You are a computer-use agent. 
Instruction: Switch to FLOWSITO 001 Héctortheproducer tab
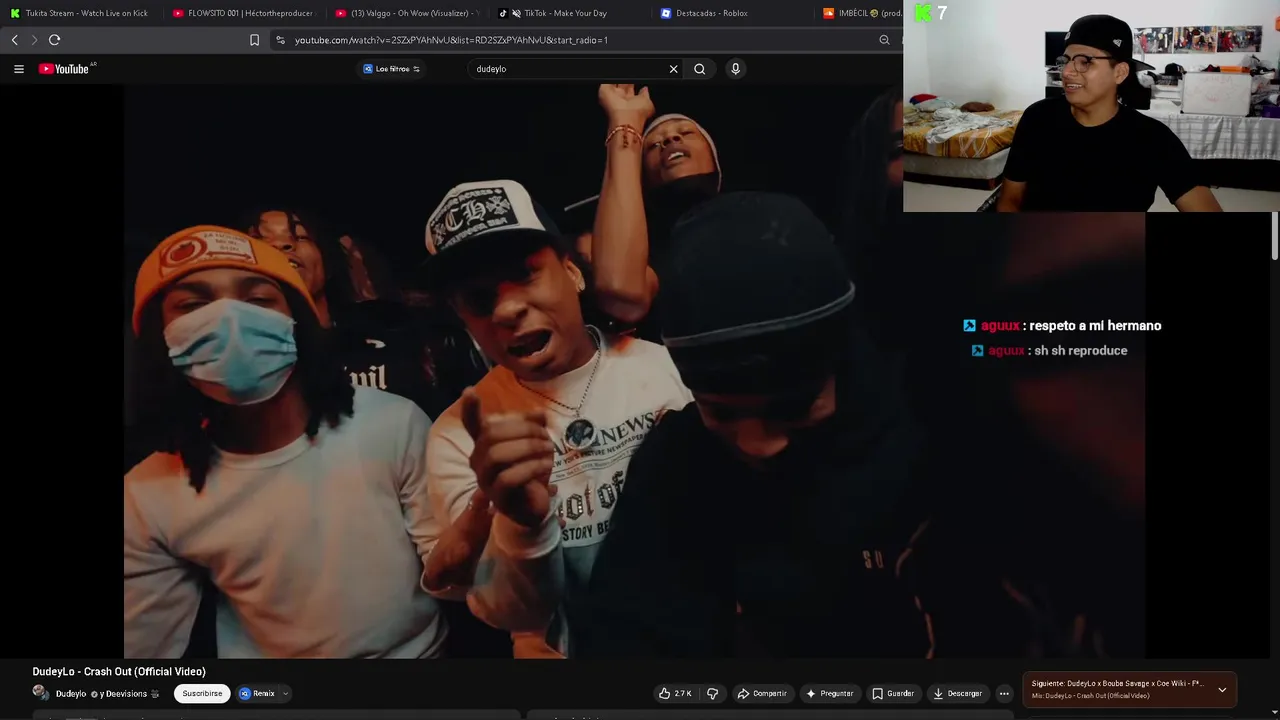click(x=243, y=13)
